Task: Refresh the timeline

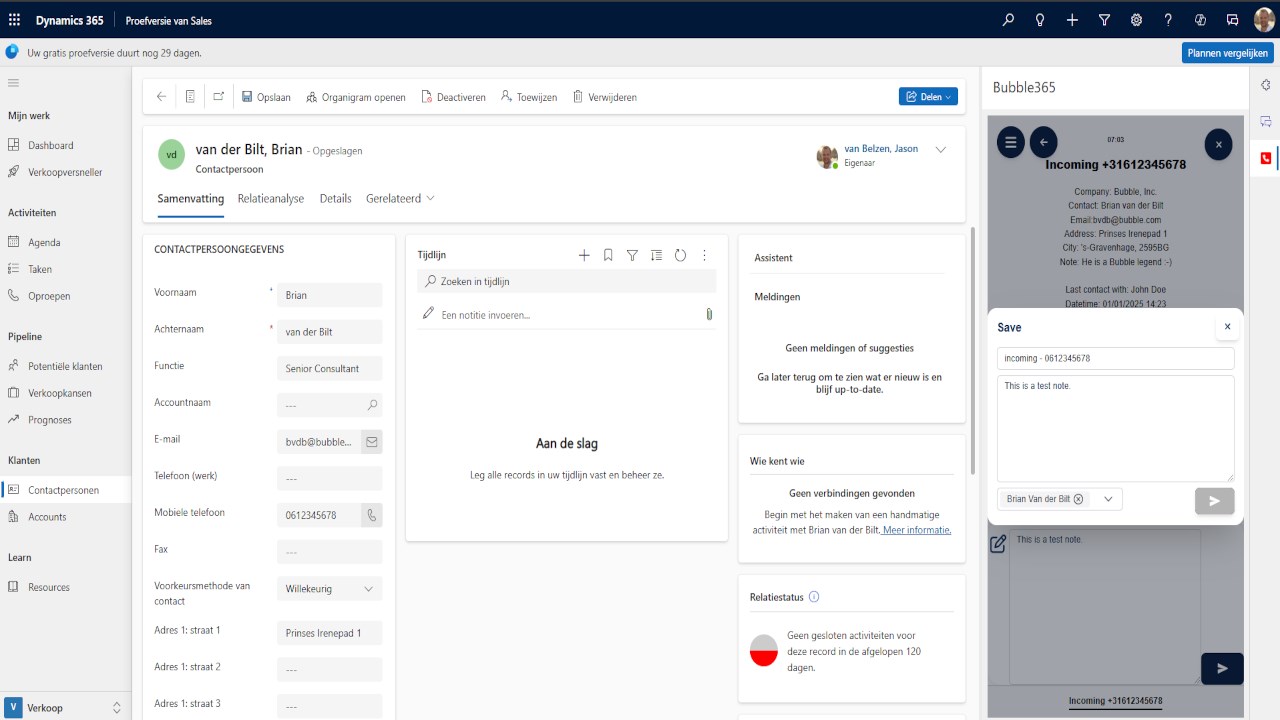Action: coord(680,255)
